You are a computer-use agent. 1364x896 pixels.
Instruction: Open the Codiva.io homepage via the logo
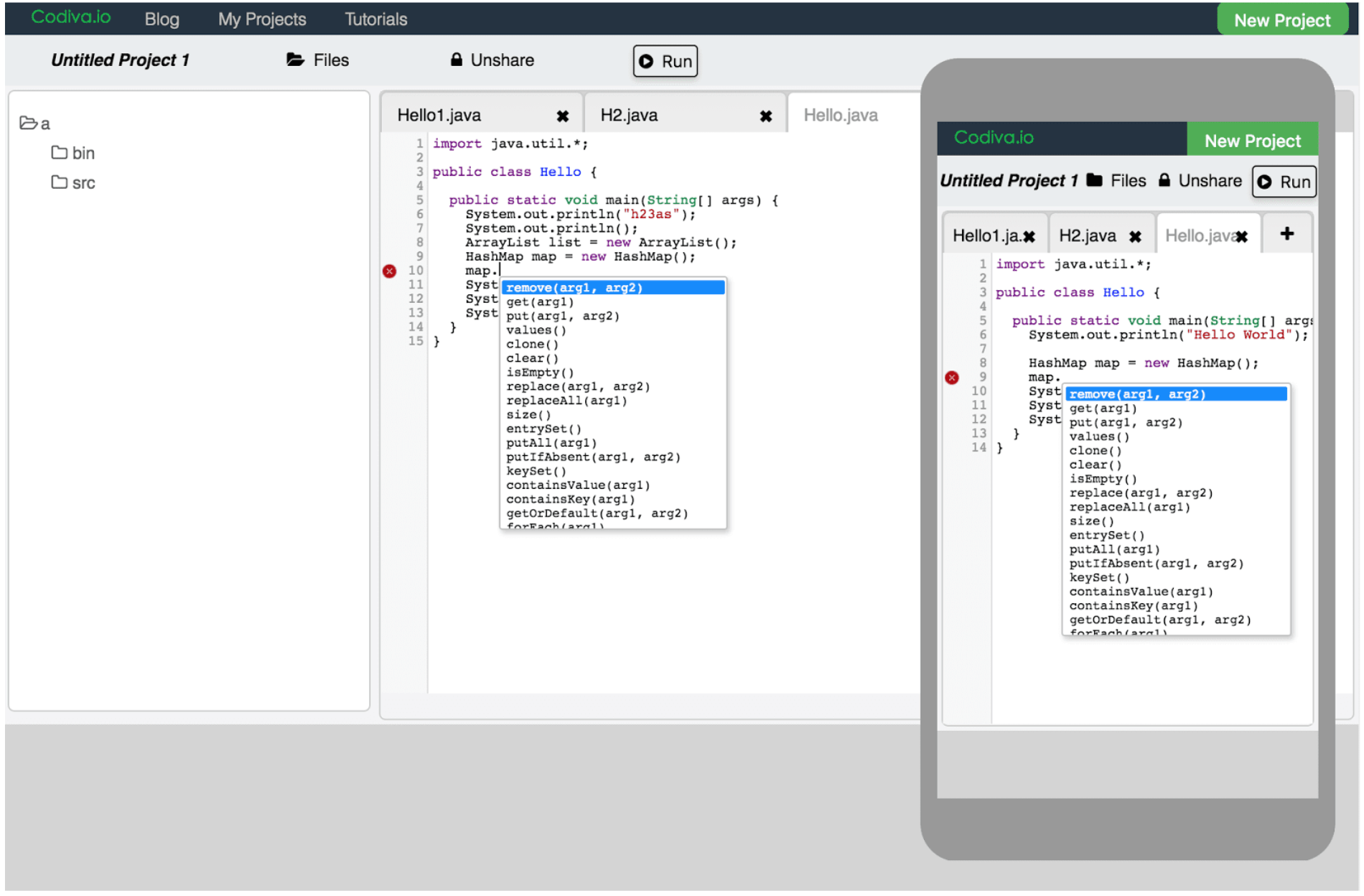point(70,17)
